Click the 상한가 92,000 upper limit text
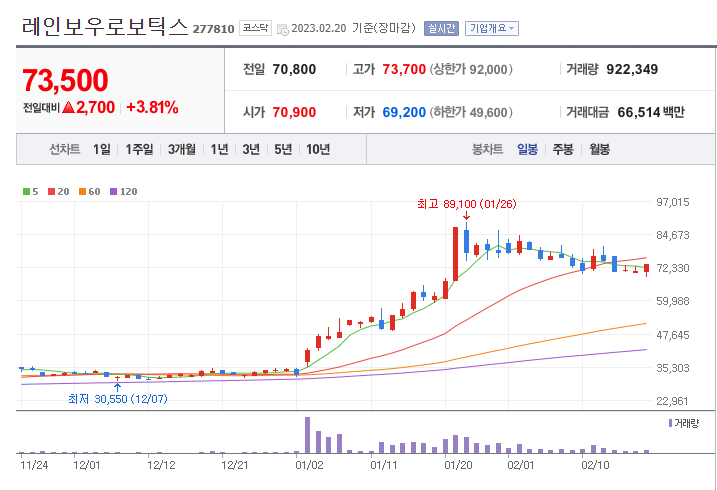 [x=471, y=69]
